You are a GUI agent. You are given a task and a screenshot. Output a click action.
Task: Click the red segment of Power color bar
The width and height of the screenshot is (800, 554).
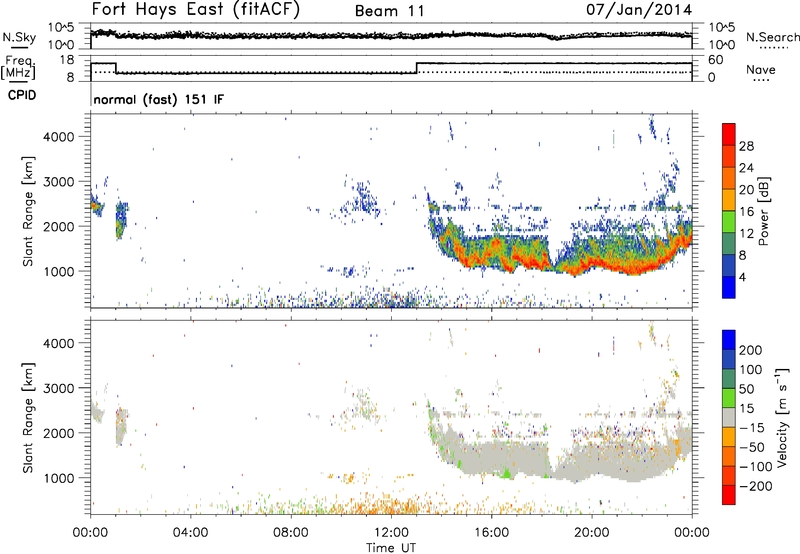point(729,134)
